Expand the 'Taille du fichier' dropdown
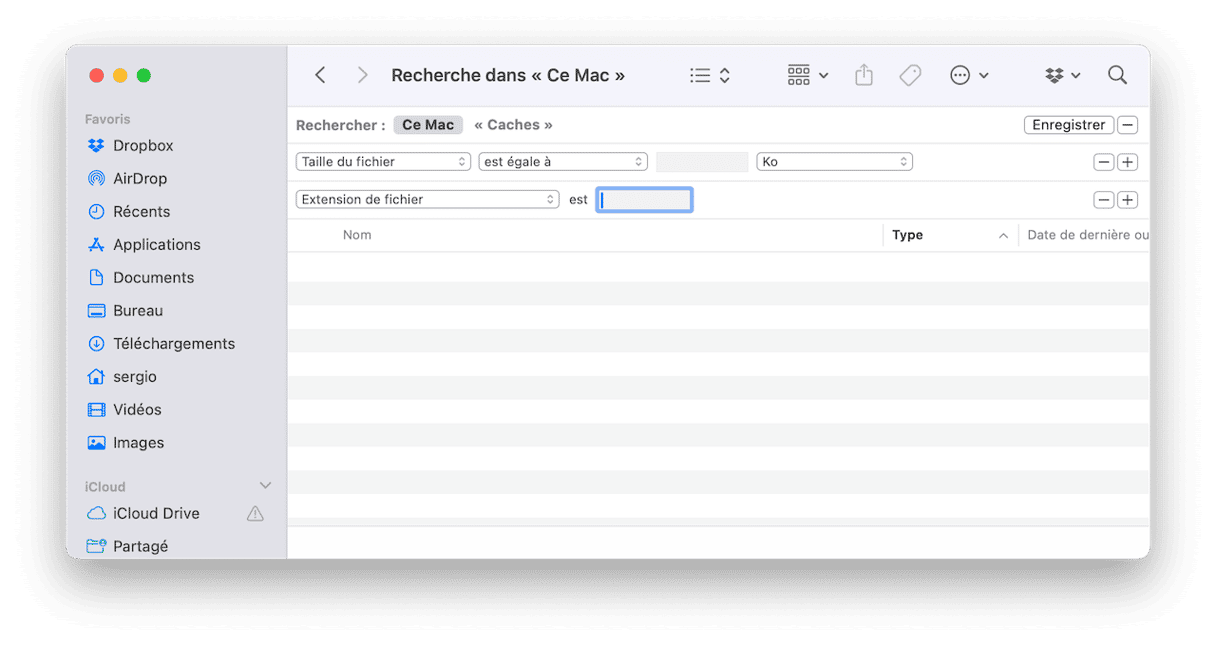The image size is (1216, 646). click(383, 162)
